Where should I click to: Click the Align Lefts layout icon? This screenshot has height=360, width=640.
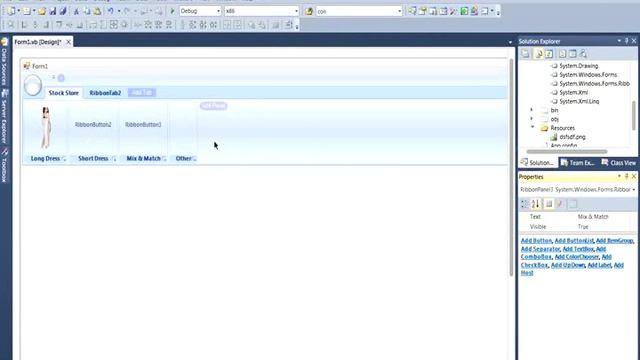click(24, 25)
